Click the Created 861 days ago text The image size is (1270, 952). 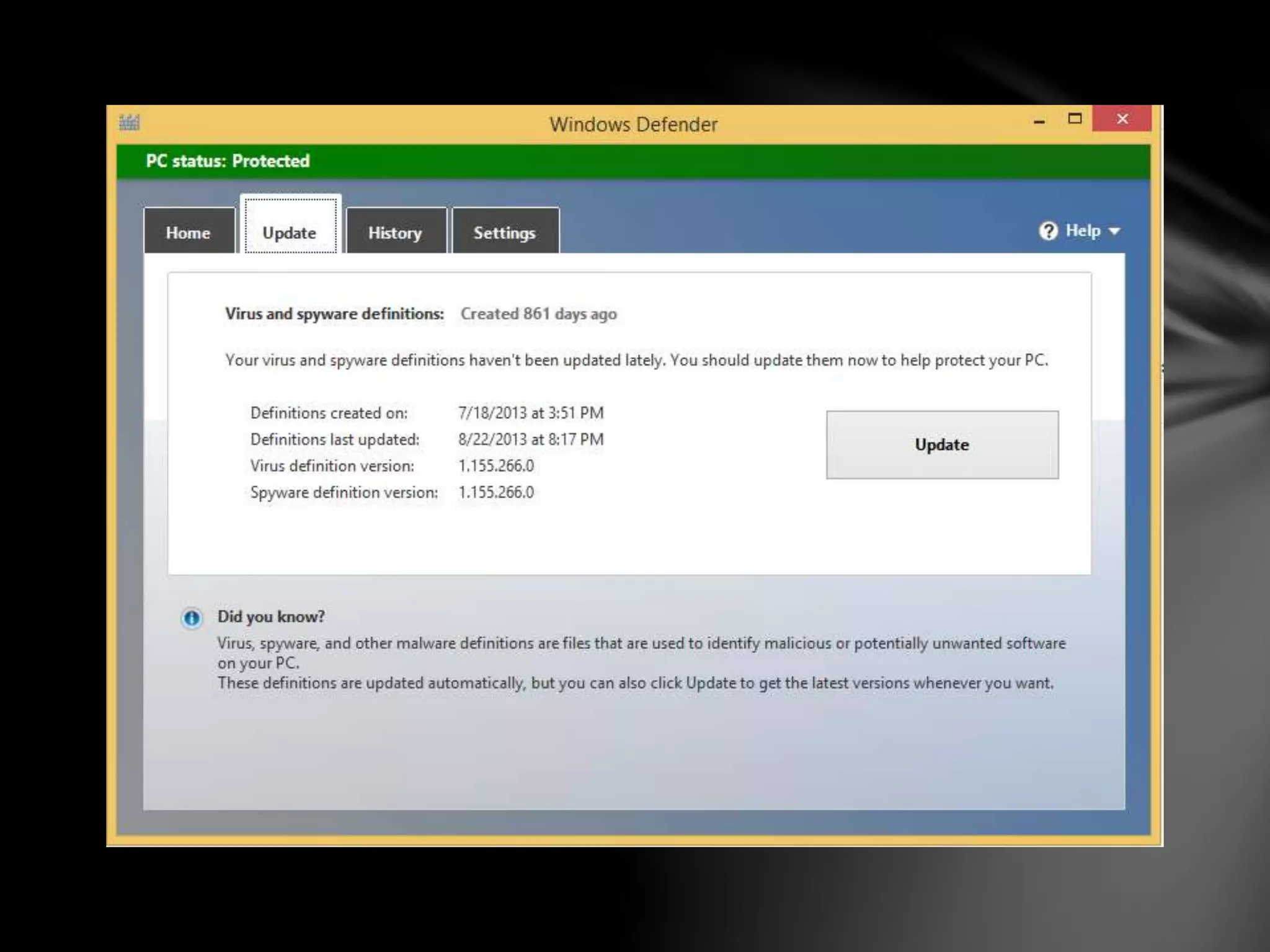[x=538, y=314]
